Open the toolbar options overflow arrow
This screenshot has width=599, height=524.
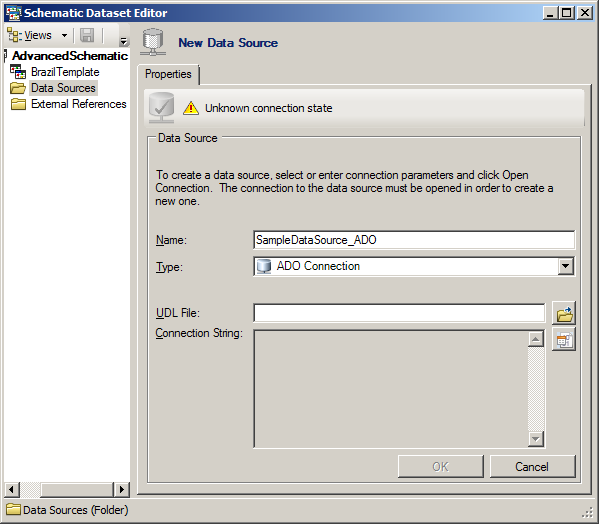(x=123, y=40)
